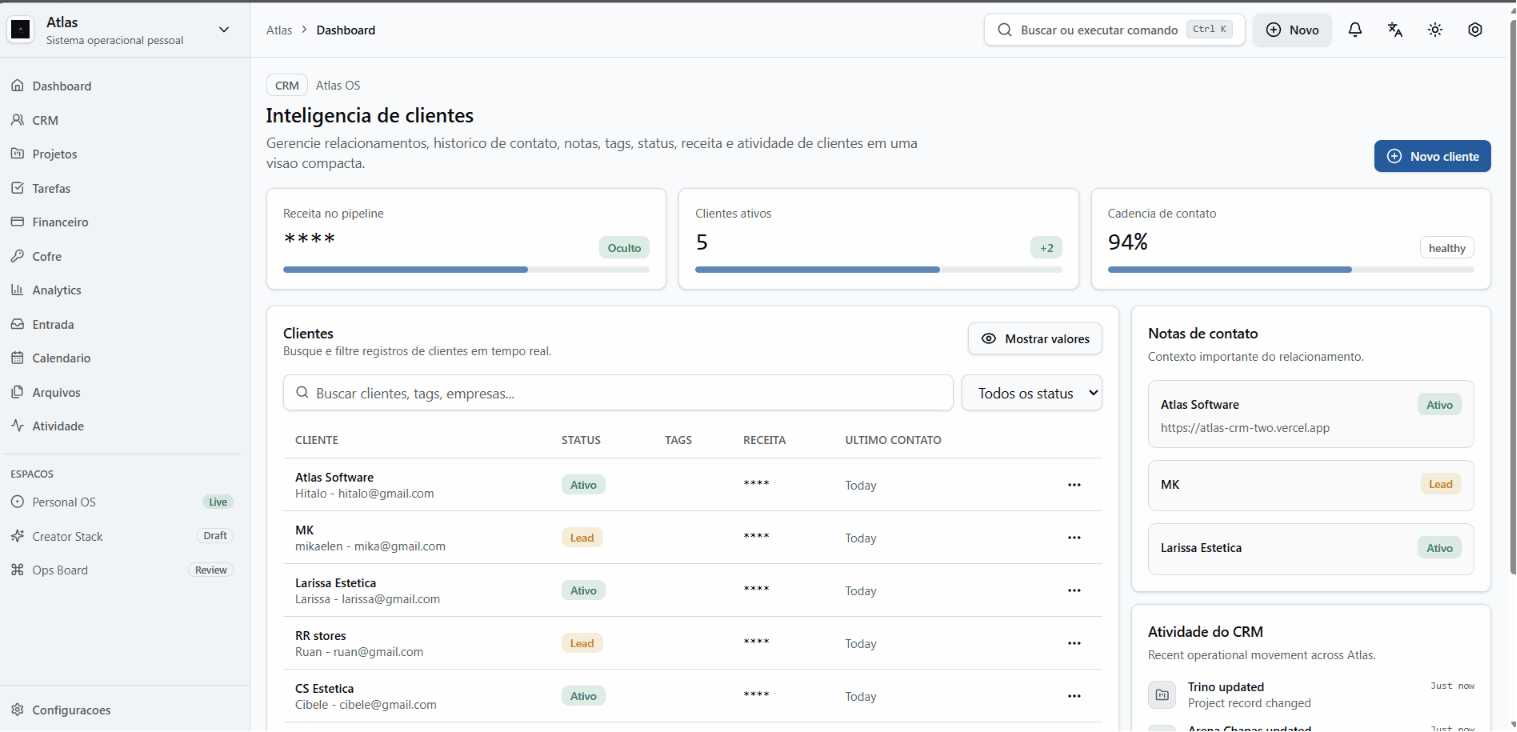Click the Novo cliente button
Viewport: 1517px width, 732px height.
point(1432,156)
